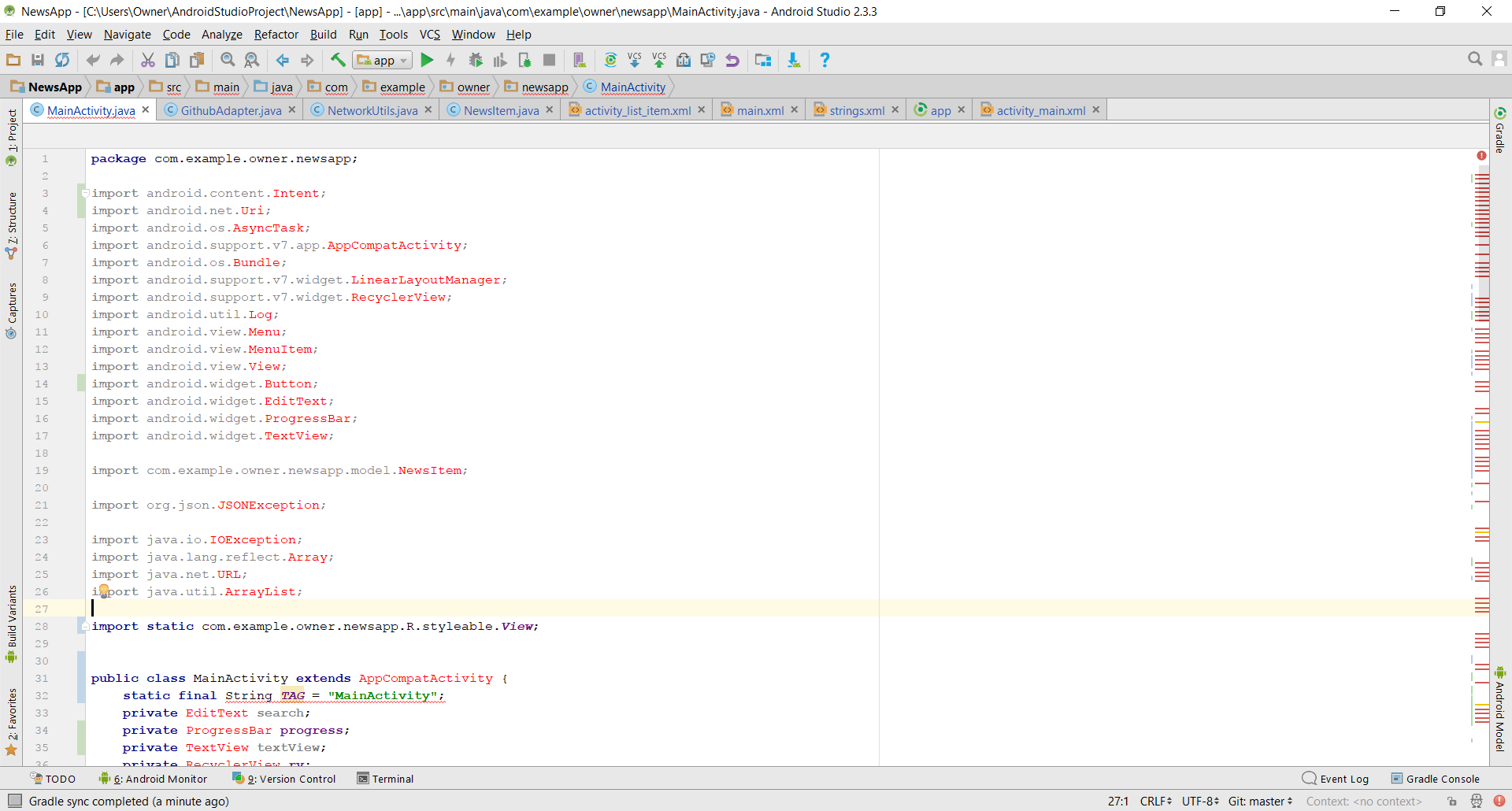Click the Sync Project with Gradle icon
This screenshot has width=1512, height=811.
coord(610,60)
